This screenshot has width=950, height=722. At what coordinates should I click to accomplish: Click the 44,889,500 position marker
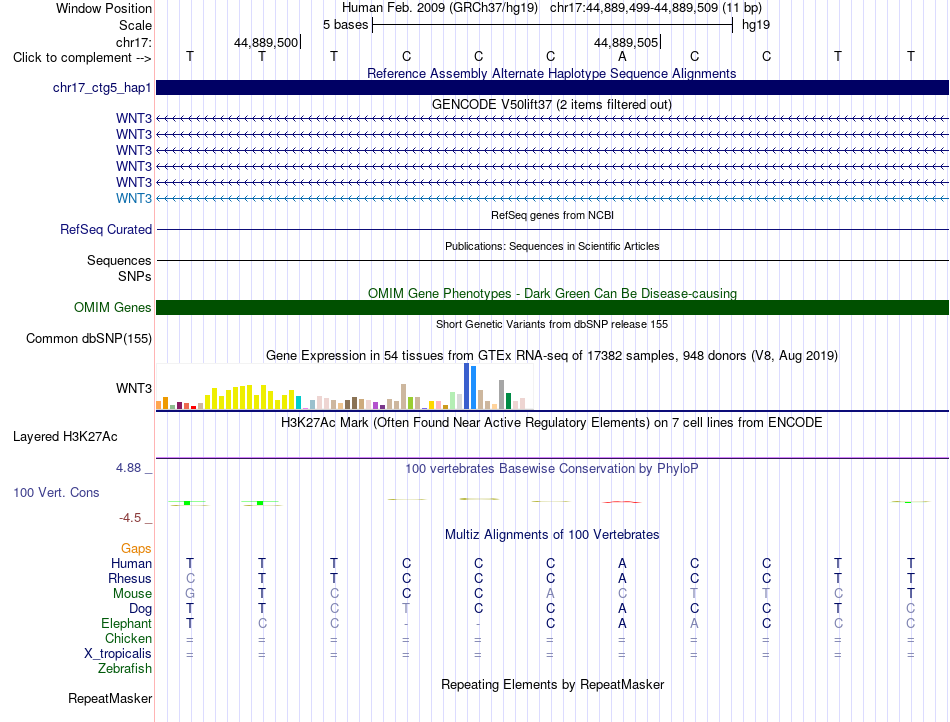[267, 42]
